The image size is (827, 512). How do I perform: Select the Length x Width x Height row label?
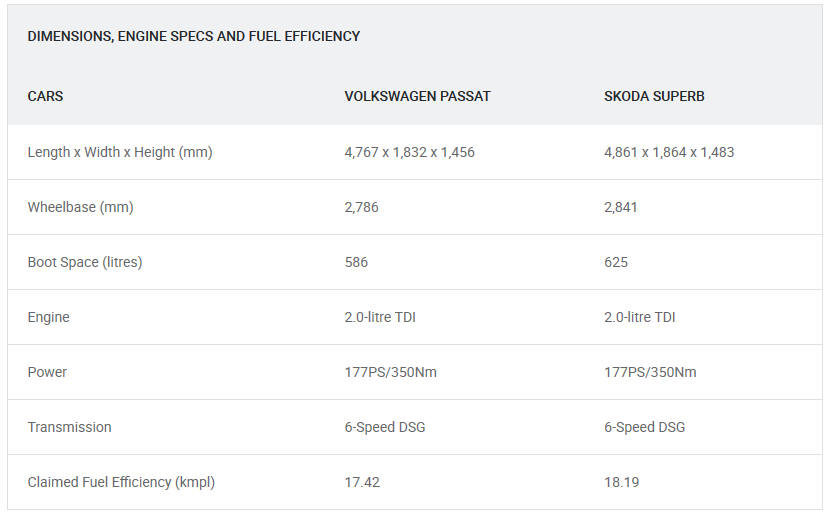coord(120,152)
